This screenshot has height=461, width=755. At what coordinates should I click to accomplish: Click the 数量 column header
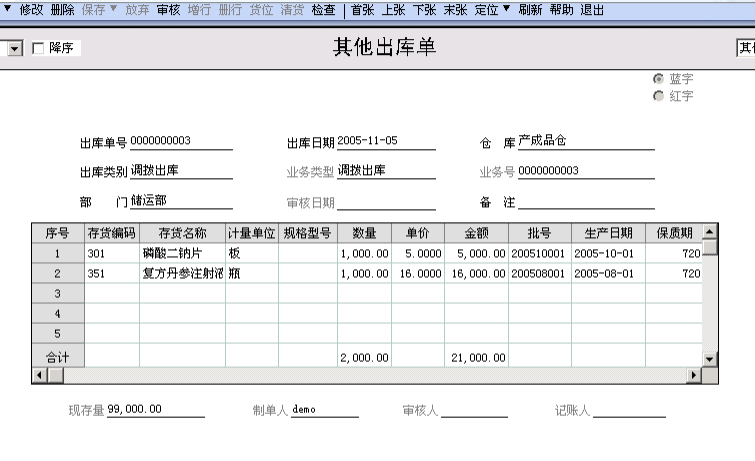point(364,233)
